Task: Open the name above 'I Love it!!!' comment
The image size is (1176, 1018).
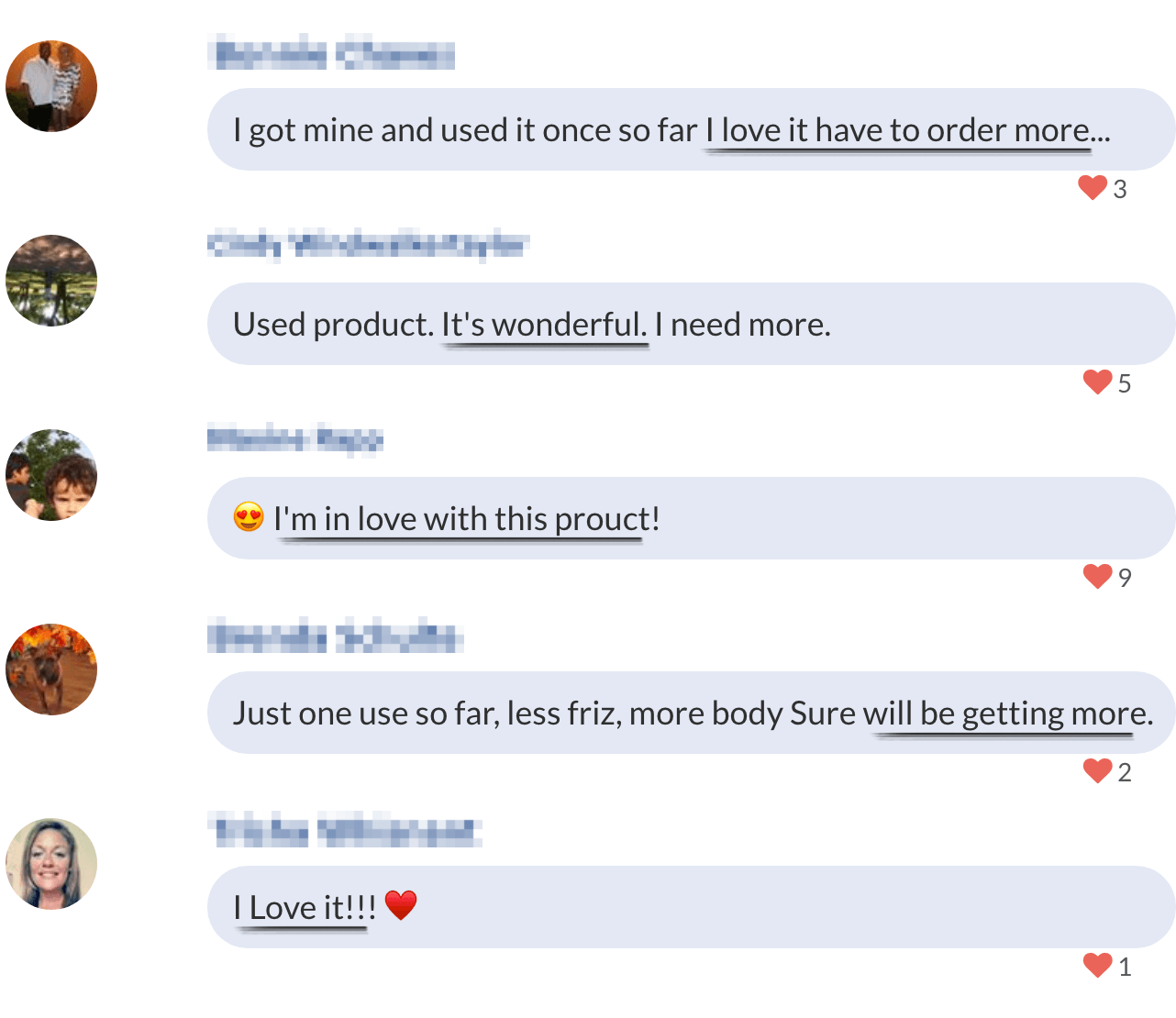Action: tap(344, 832)
